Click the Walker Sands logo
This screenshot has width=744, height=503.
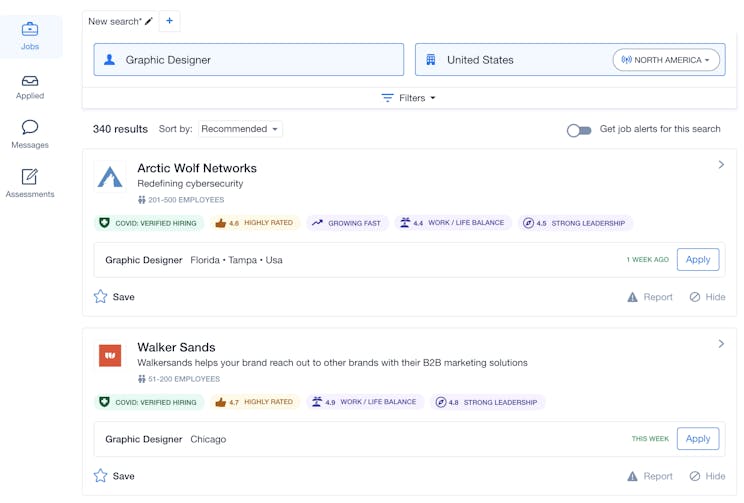coord(110,355)
